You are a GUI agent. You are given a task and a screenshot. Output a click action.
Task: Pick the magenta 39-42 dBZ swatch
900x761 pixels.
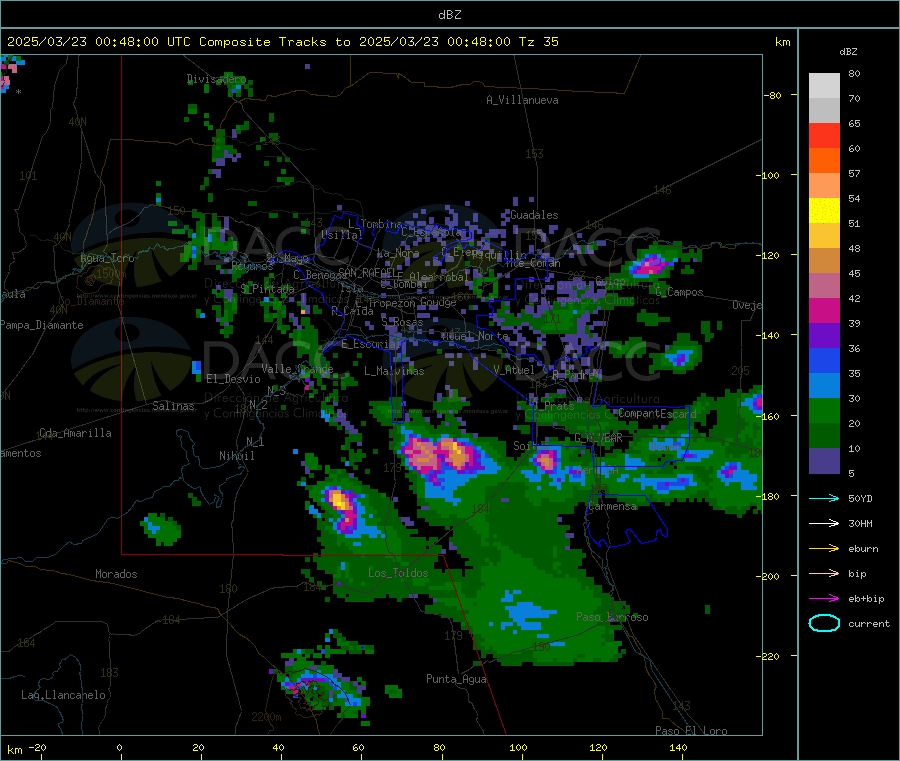point(824,310)
